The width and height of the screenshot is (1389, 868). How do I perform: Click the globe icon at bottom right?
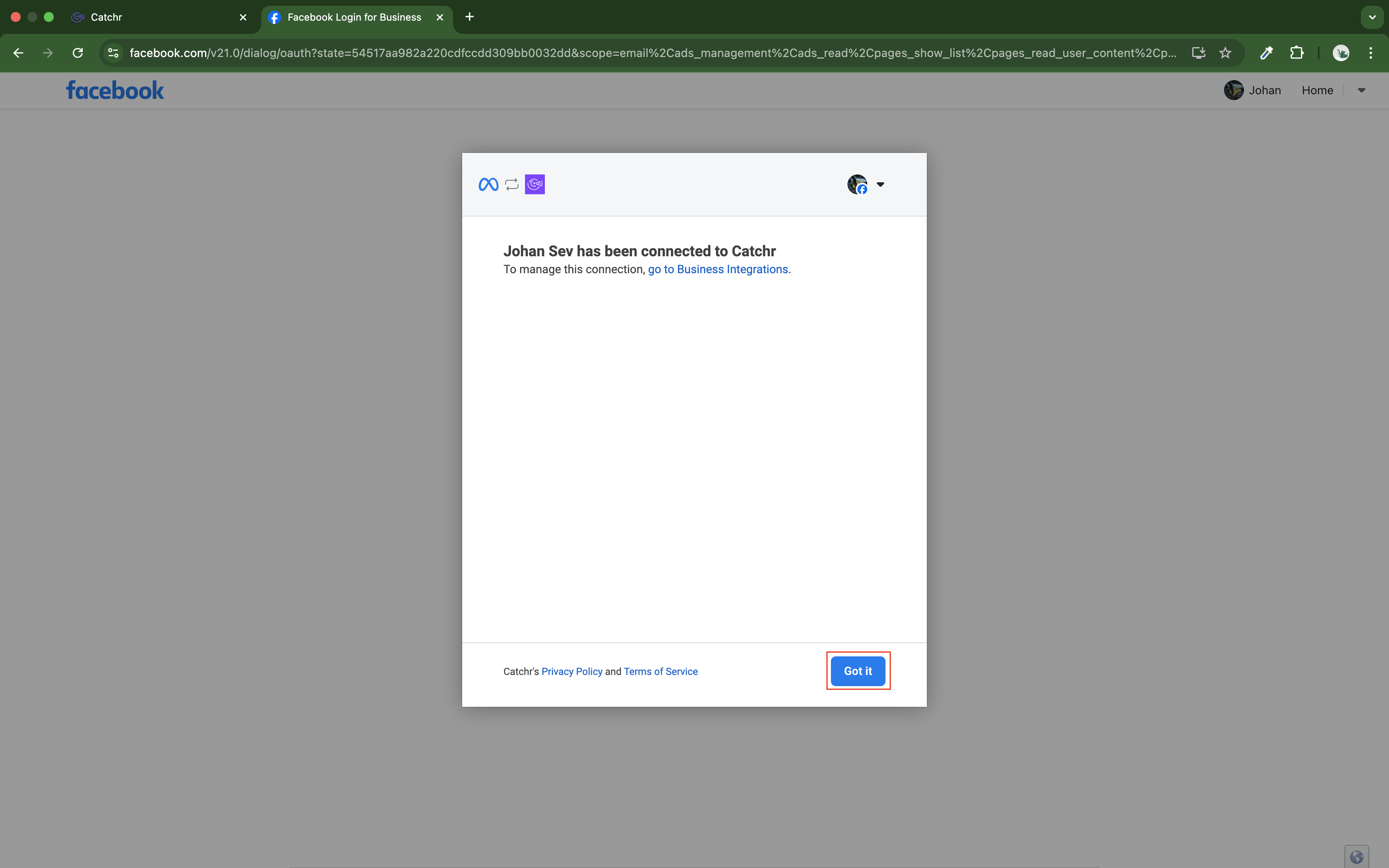1356,857
